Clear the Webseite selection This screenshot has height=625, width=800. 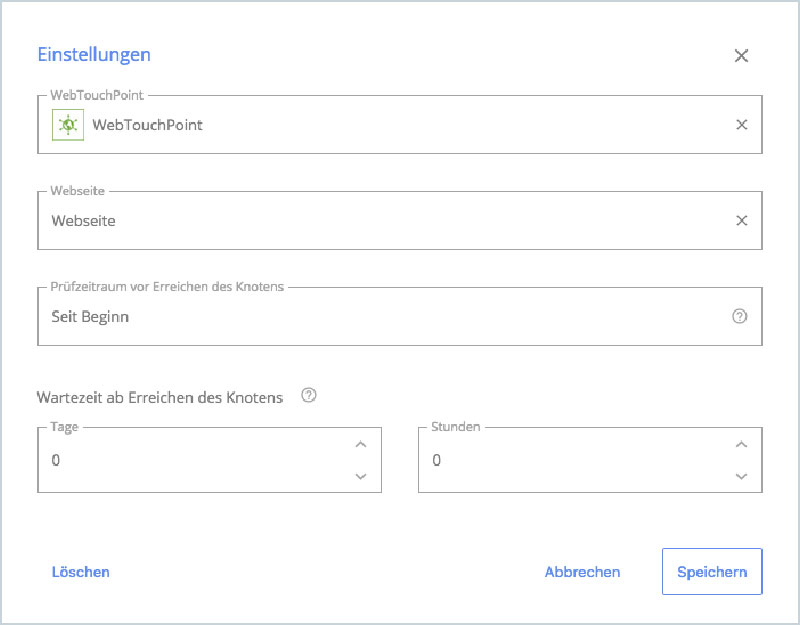tap(741, 220)
